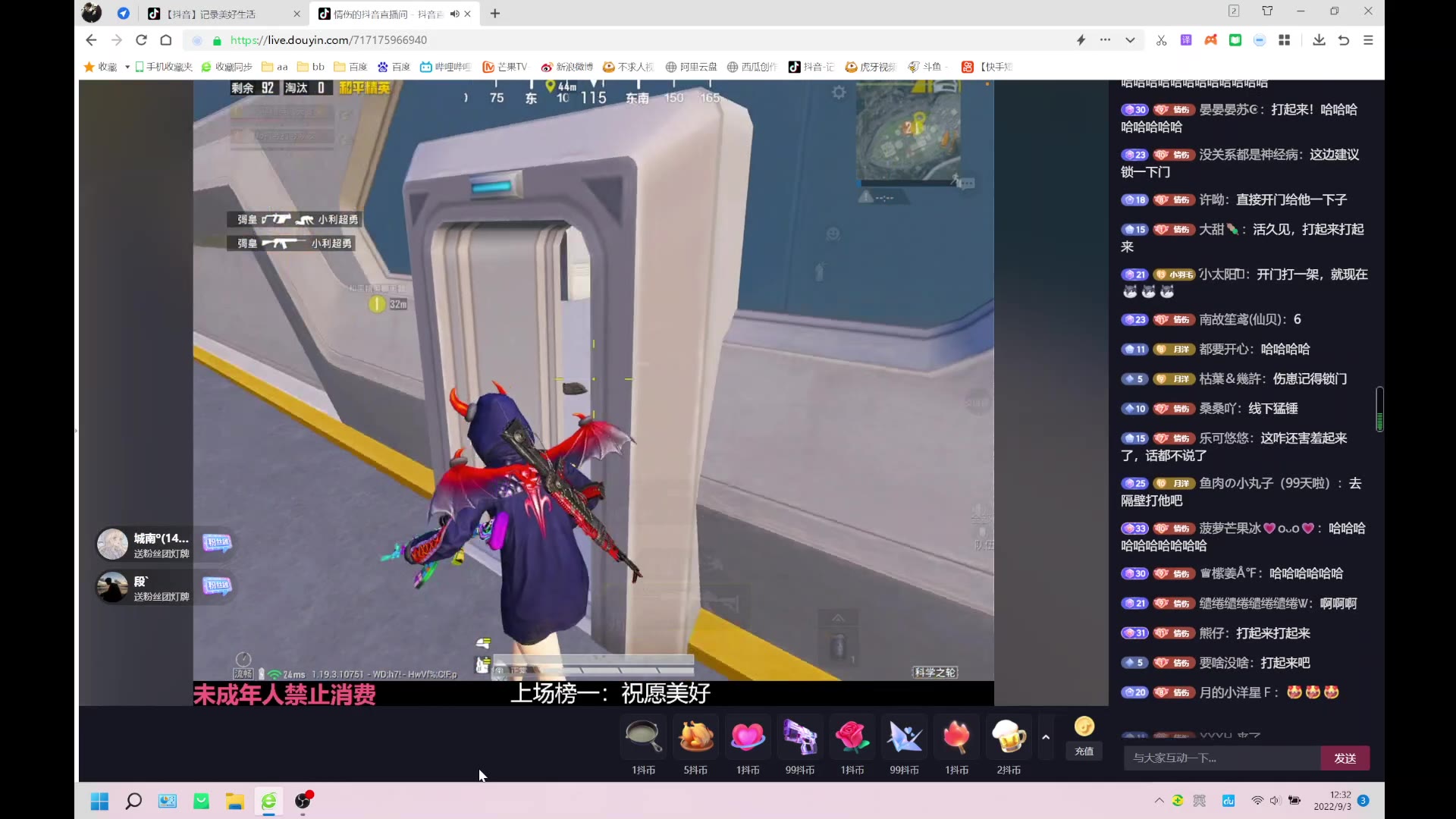
Task: Open the taskbar screen recorder icon
Action: (x=303, y=801)
